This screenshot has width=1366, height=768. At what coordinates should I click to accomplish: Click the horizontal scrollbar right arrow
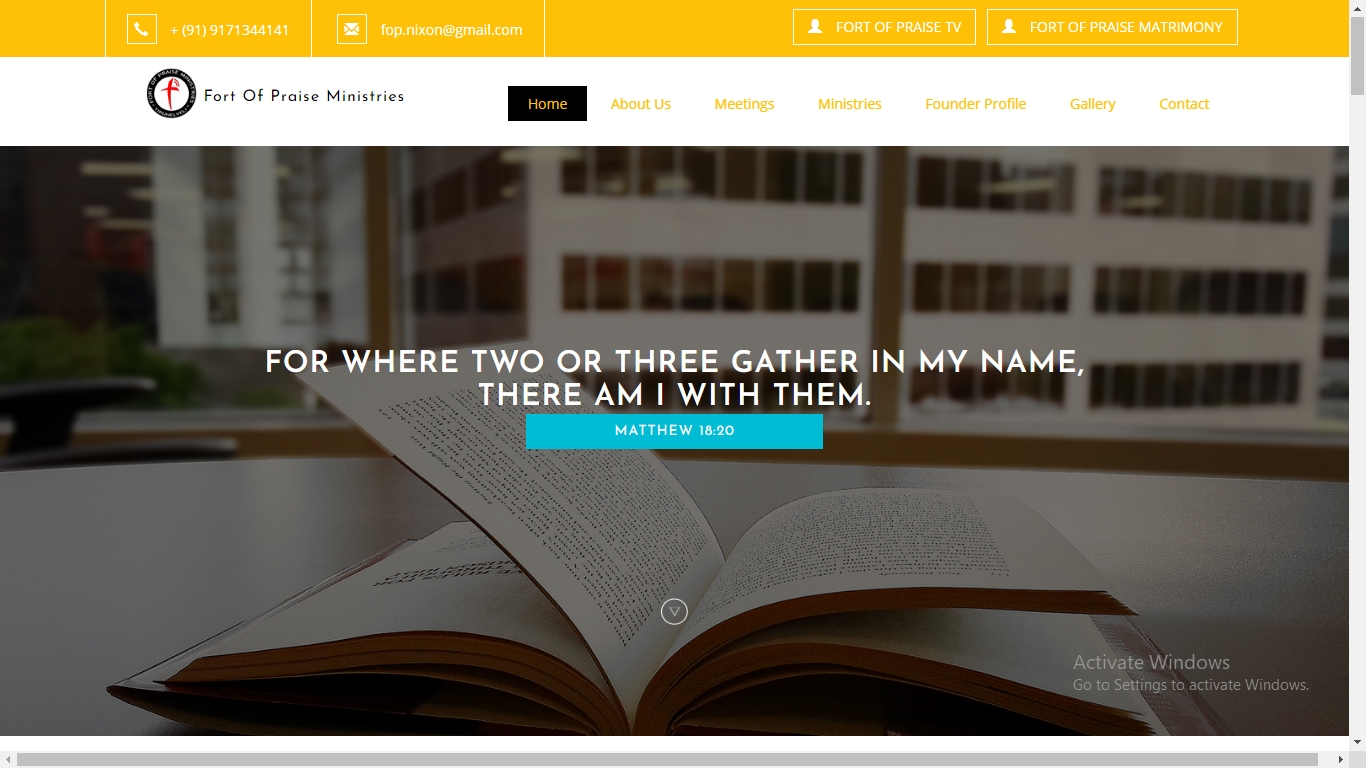tap(1340, 760)
